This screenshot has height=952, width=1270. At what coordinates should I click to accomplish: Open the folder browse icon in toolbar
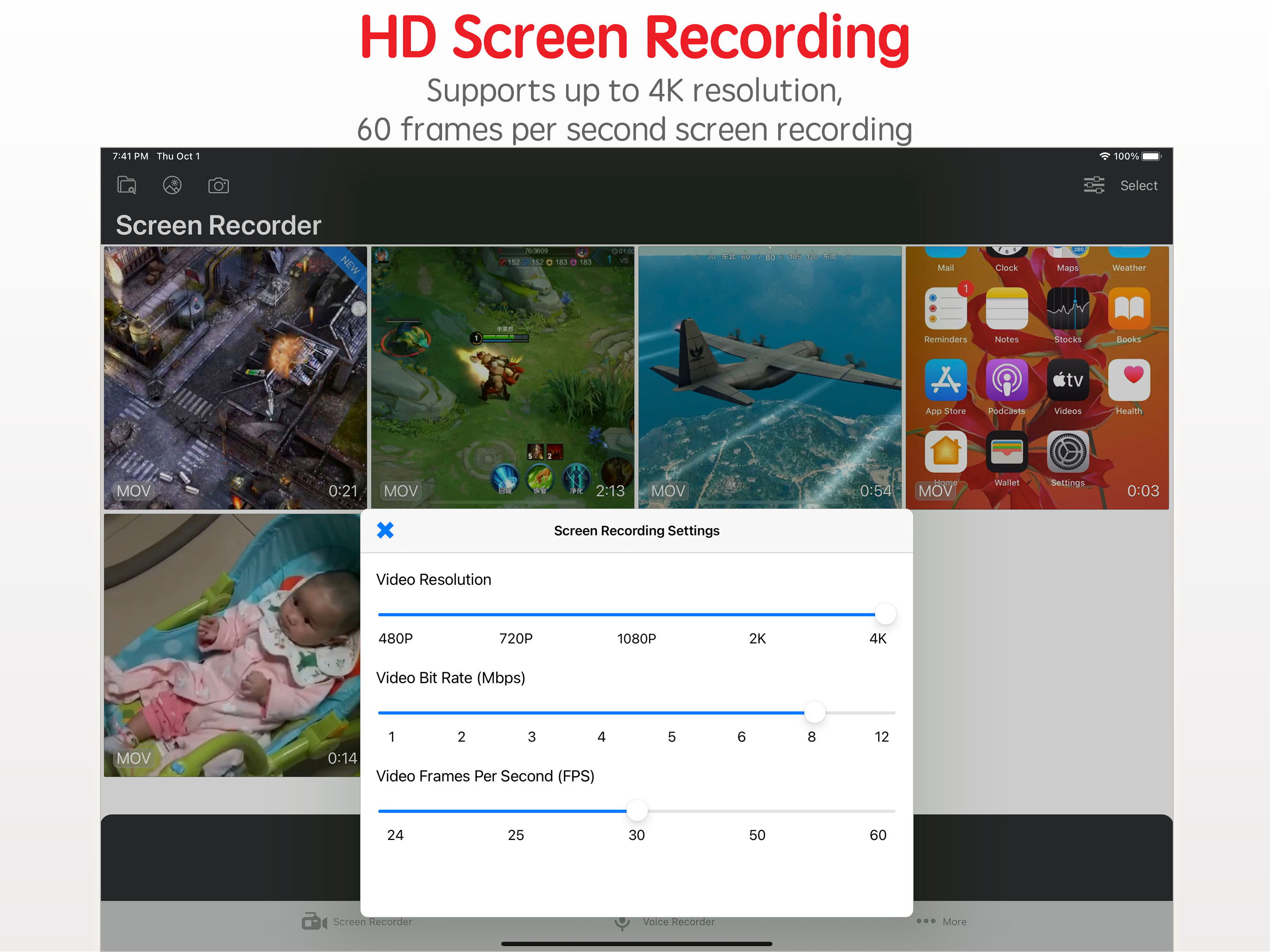(x=127, y=185)
